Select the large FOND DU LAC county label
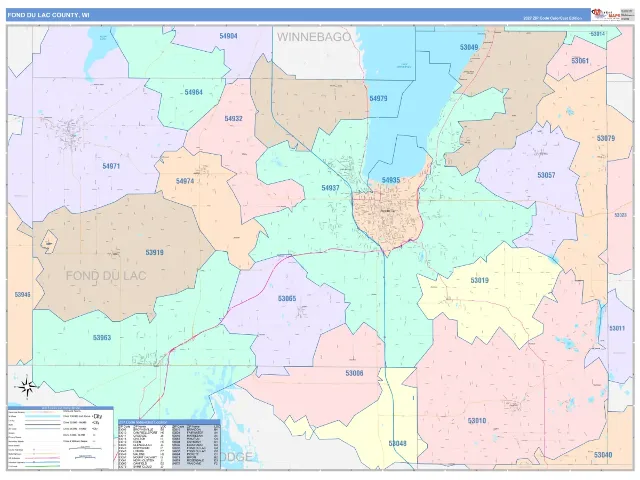The height and width of the screenshot is (480, 640). tap(106, 276)
